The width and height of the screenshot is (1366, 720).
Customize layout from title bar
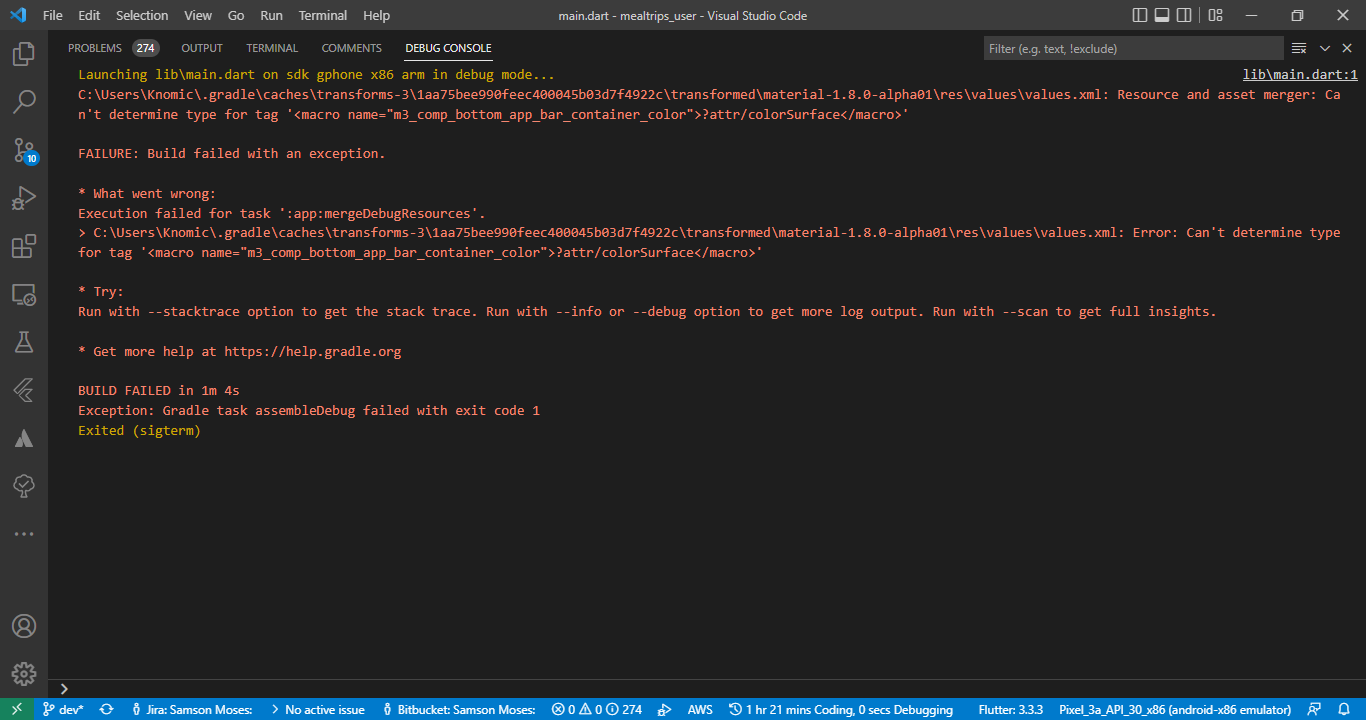(1216, 16)
